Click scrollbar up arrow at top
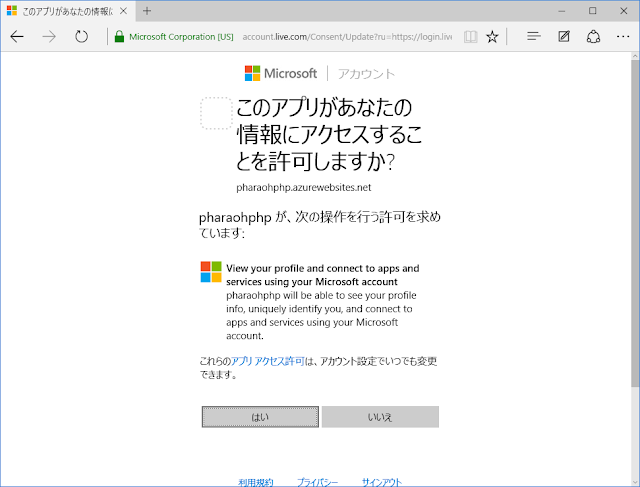Screen dimensions: 640x487 point(635,56)
